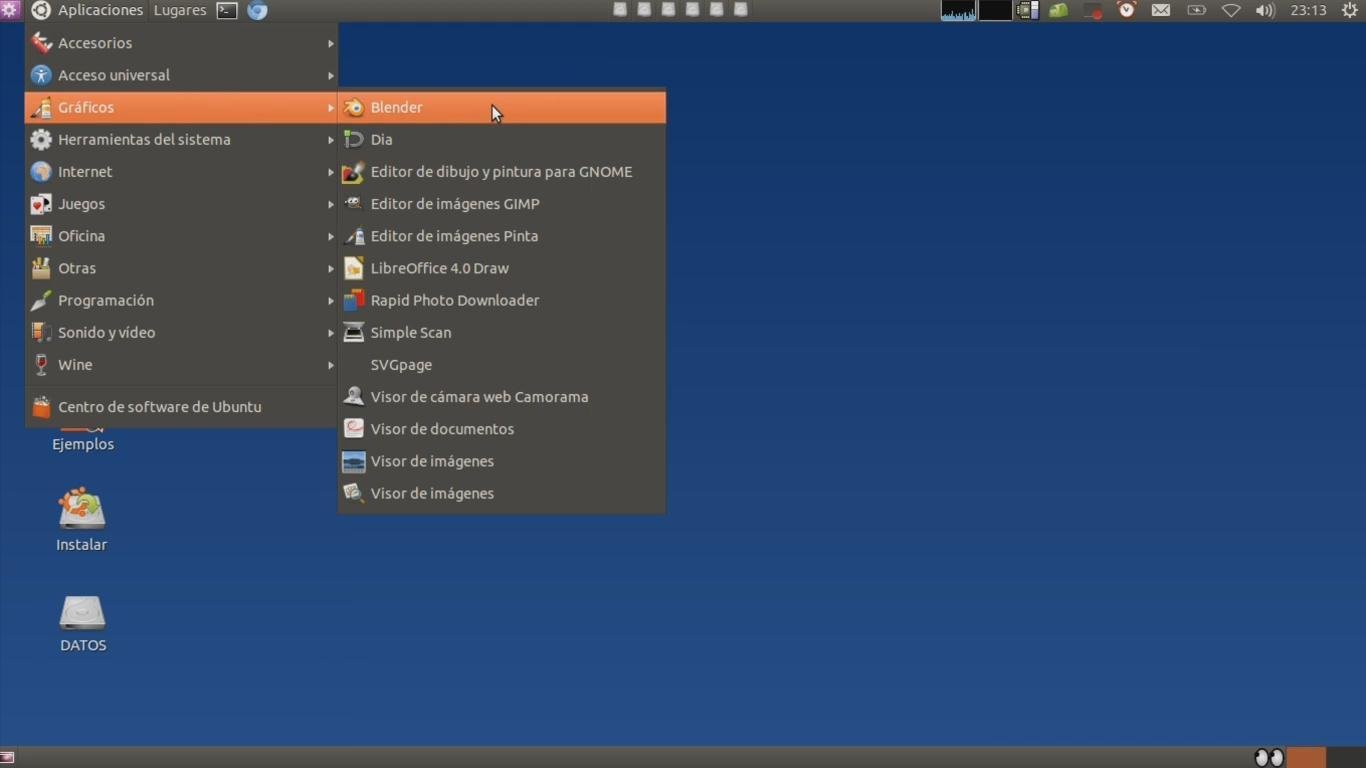Expand the Wine submenu
Viewport: 1366px width, 768px height.
click(181, 364)
